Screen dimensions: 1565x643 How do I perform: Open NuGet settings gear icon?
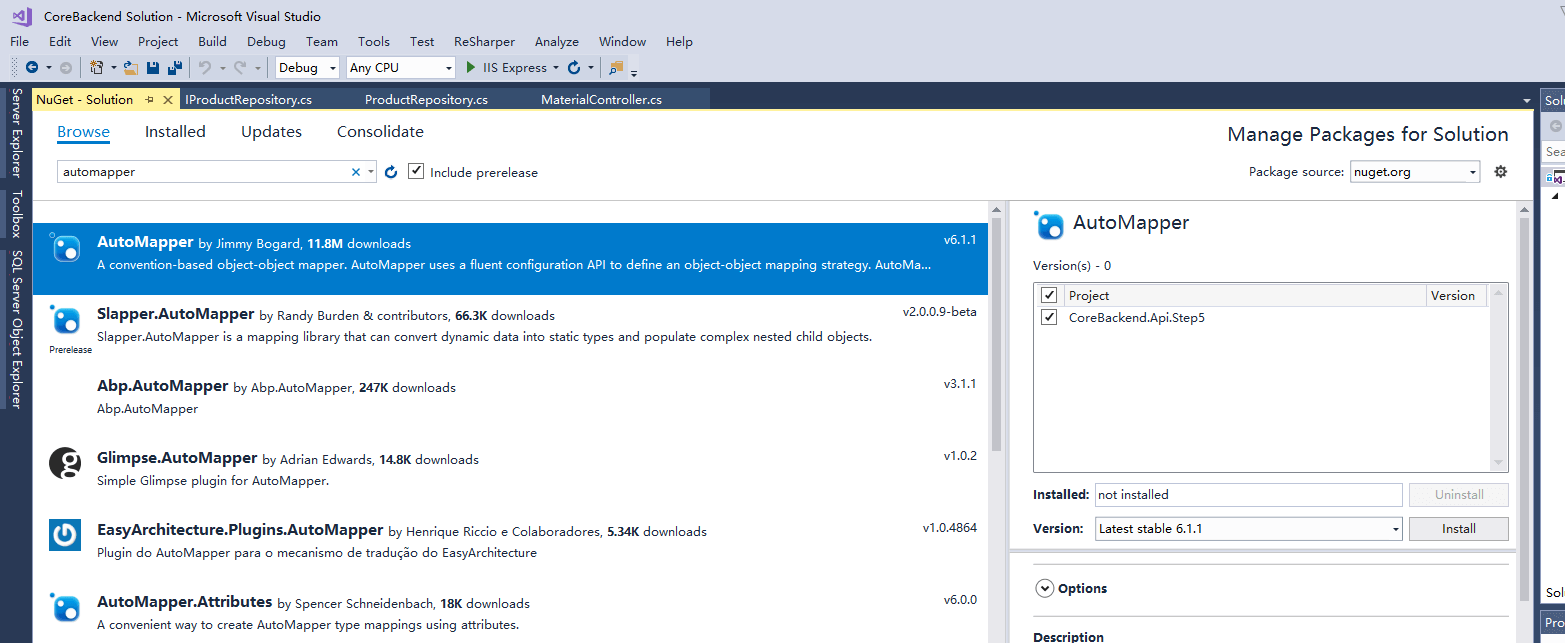pyautogui.click(x=1500, y=172)
